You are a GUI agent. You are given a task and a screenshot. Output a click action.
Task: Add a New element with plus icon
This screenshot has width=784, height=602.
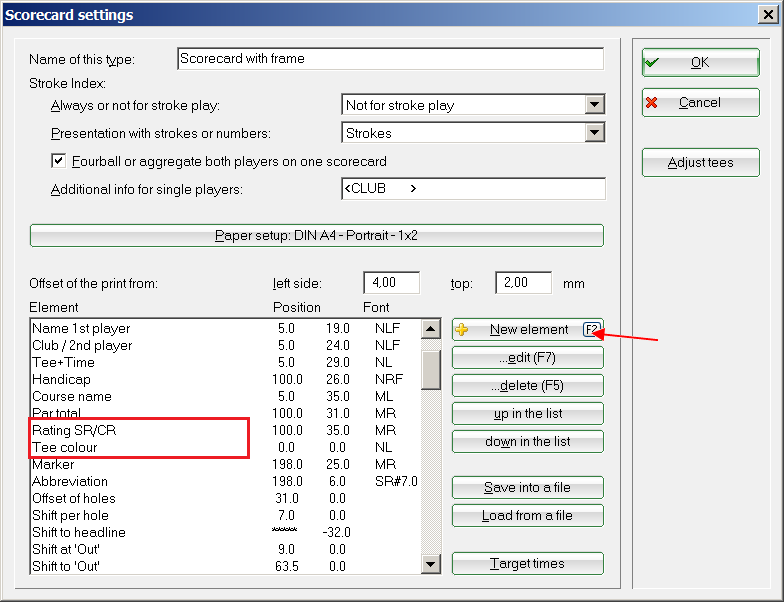tap(527, 330)
